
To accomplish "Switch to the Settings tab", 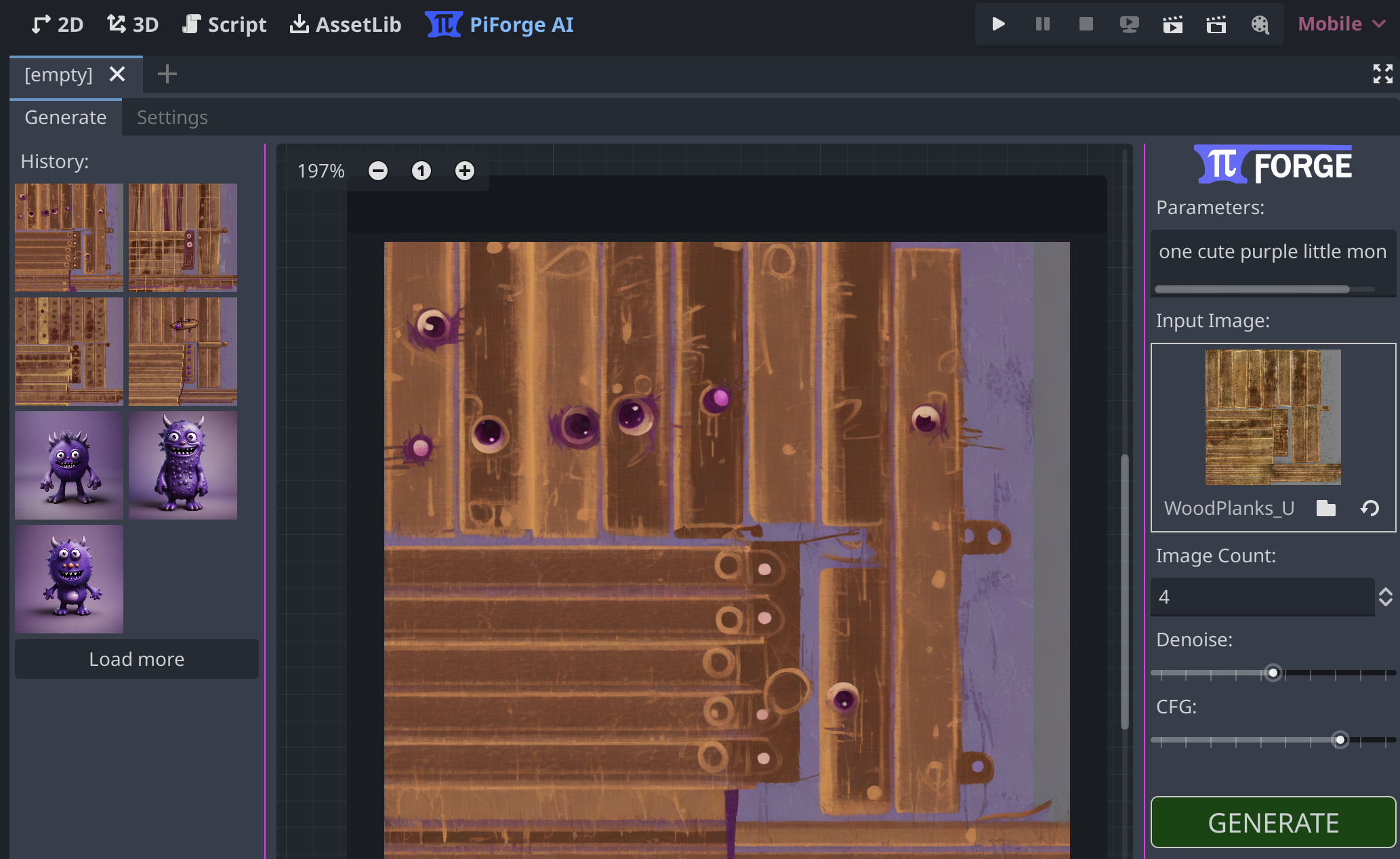I will pos(172,117).
